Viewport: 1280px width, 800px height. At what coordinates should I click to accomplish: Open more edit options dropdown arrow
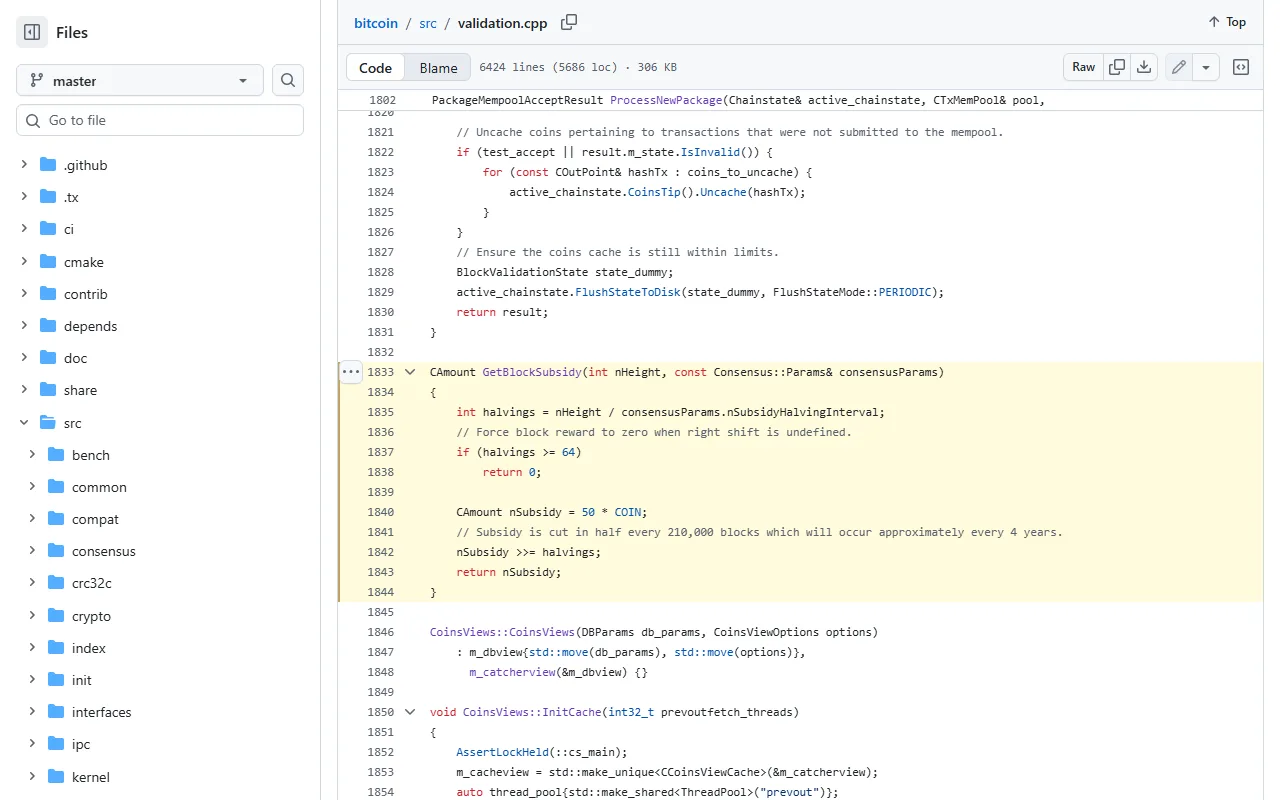pos(1206,67)
